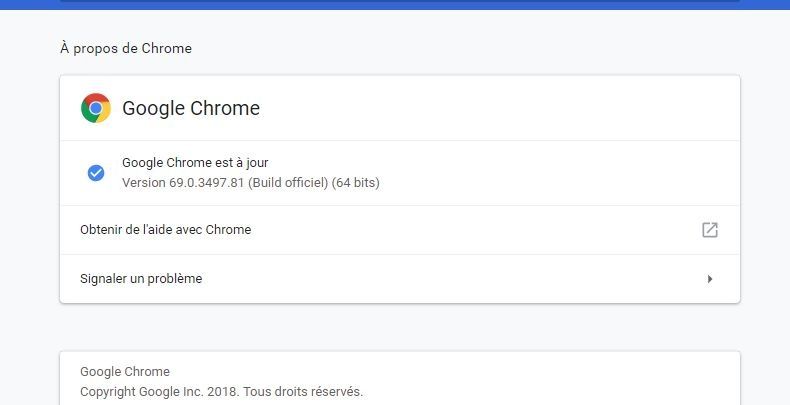The height and width of the screenshot is (405, 790).
Task: Click the (64 bits) label
Action: pyautogui.click(x=356, y=182)
